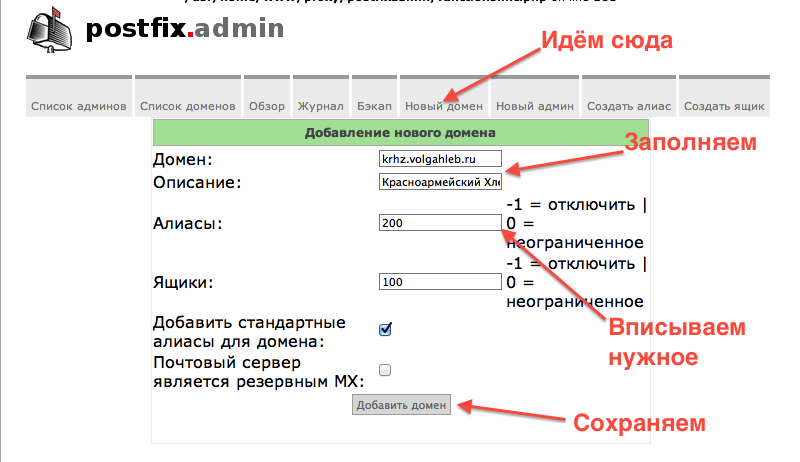Open the Список доменов menu tab

(x=188, y=106)
